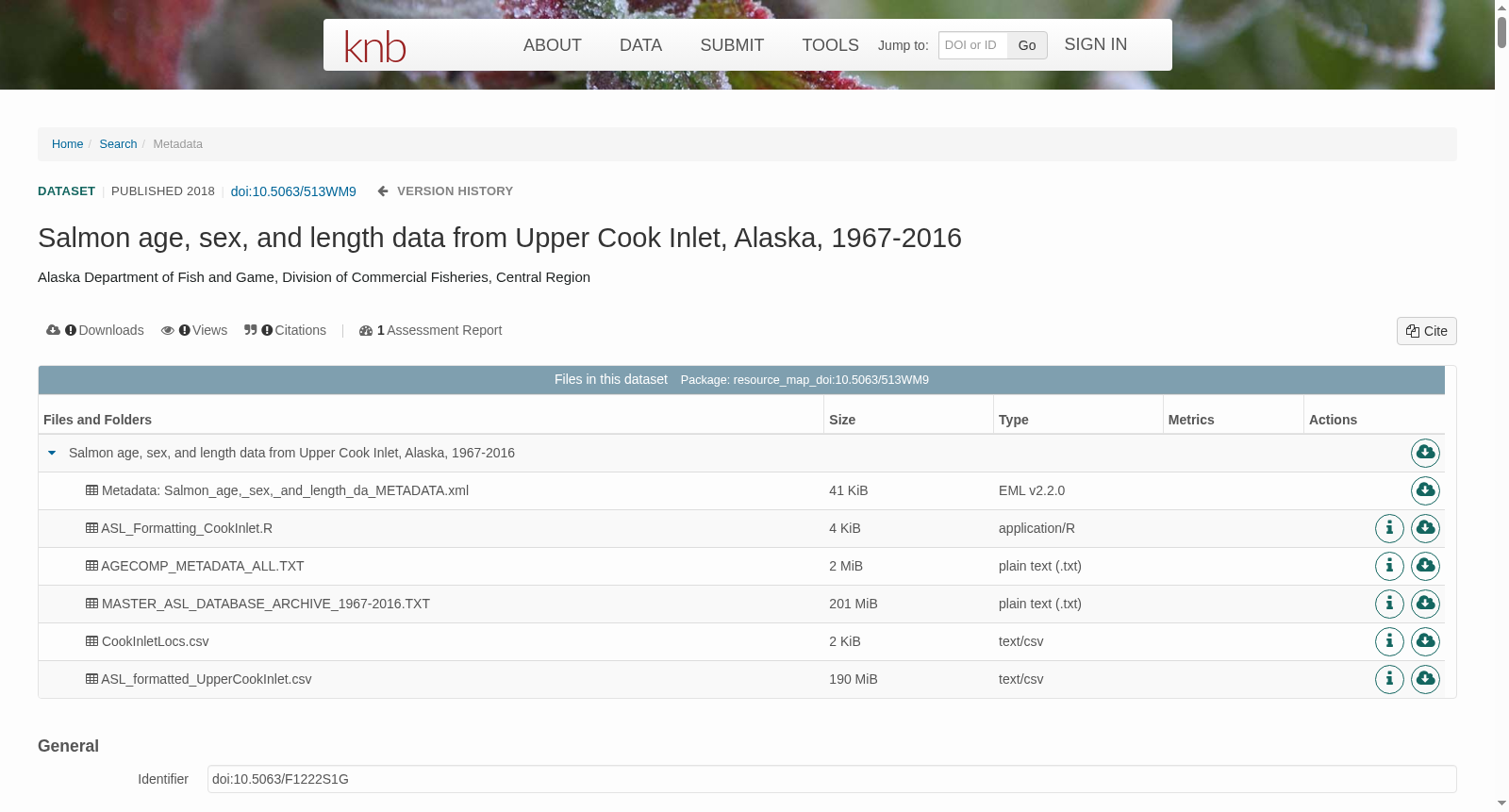
Task: Download AGECOMP_METADATA_ALL.TXT file
Action: tap(1425, 566)
